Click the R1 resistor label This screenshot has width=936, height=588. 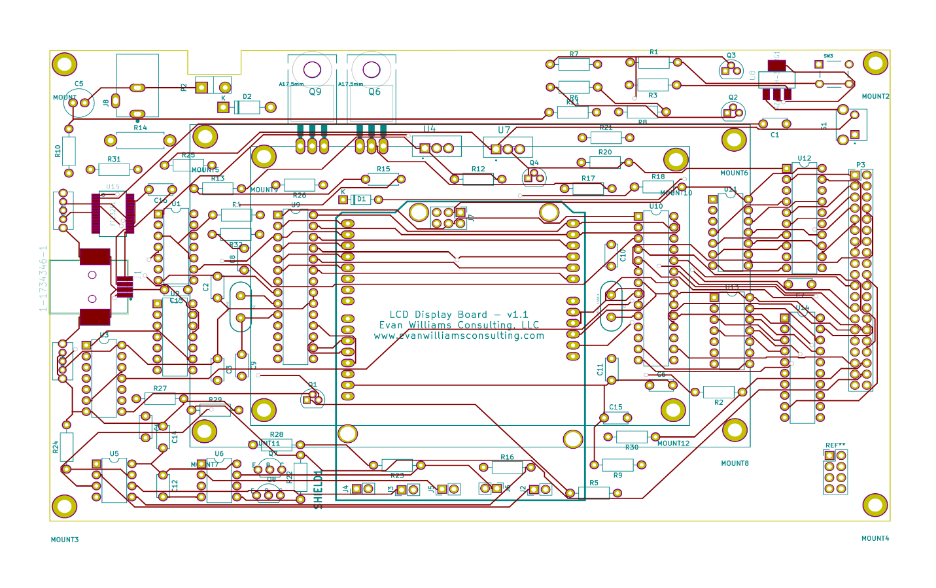click(x=654, y=52)
